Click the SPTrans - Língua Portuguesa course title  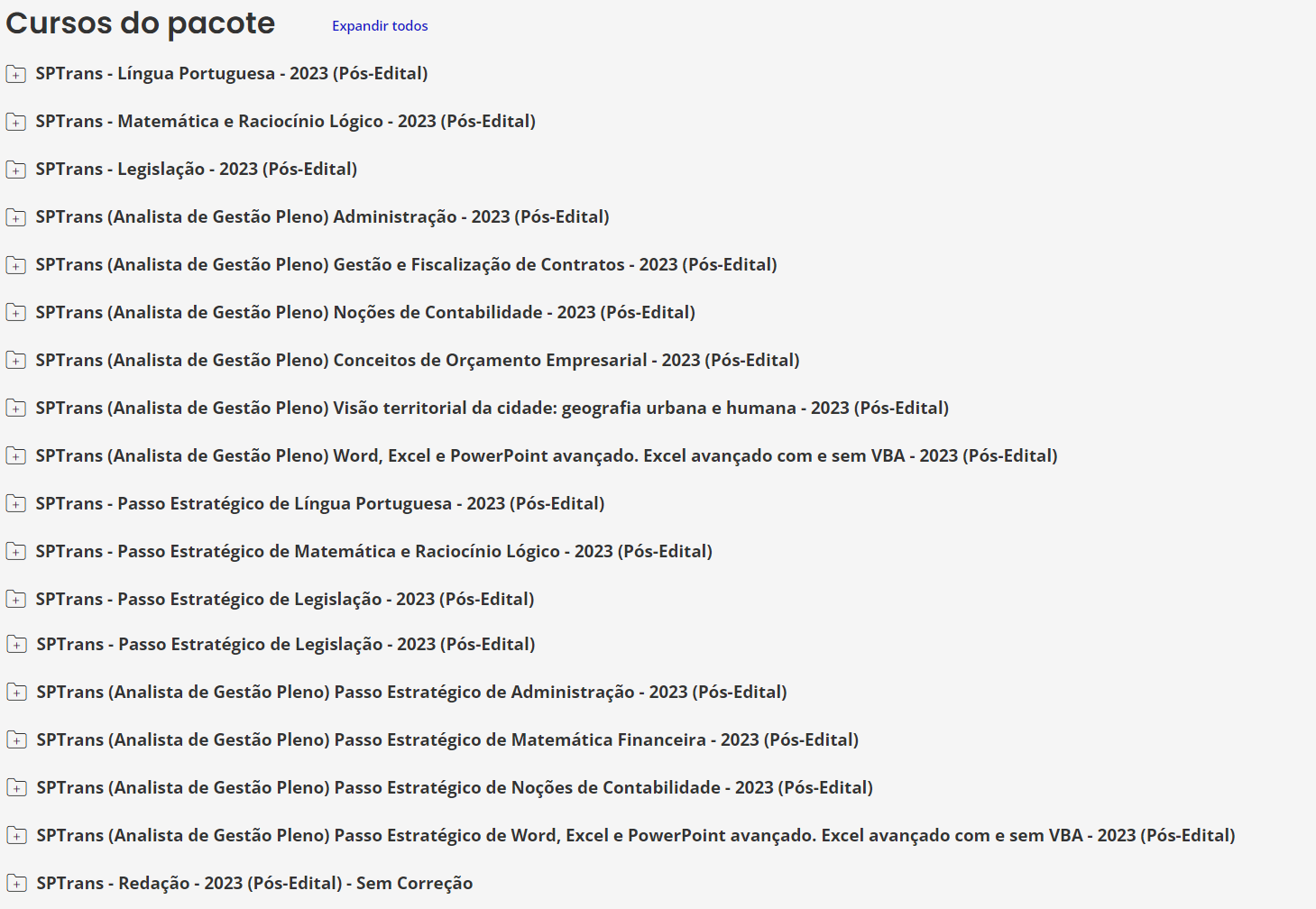point(231,73)
